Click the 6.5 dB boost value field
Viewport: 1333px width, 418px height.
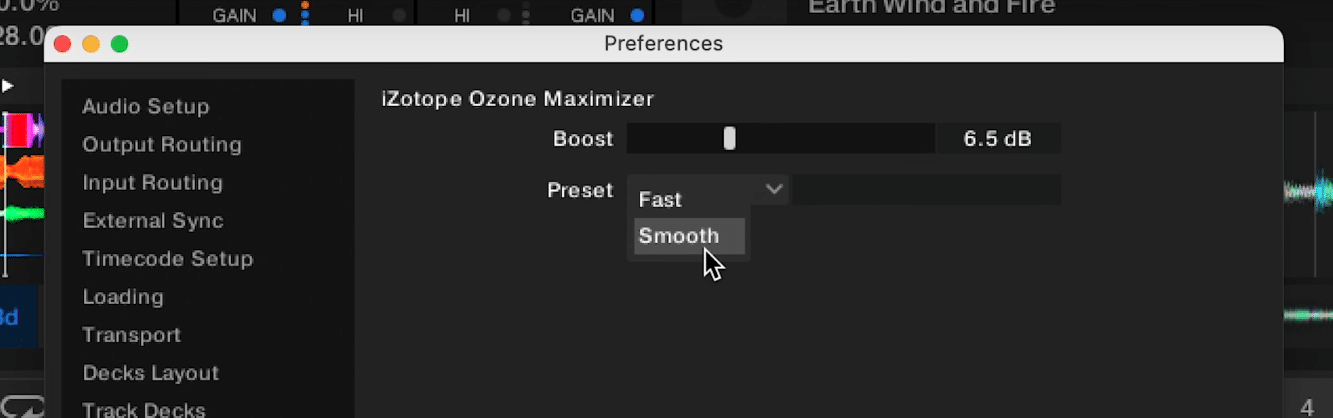click(997, 138)
